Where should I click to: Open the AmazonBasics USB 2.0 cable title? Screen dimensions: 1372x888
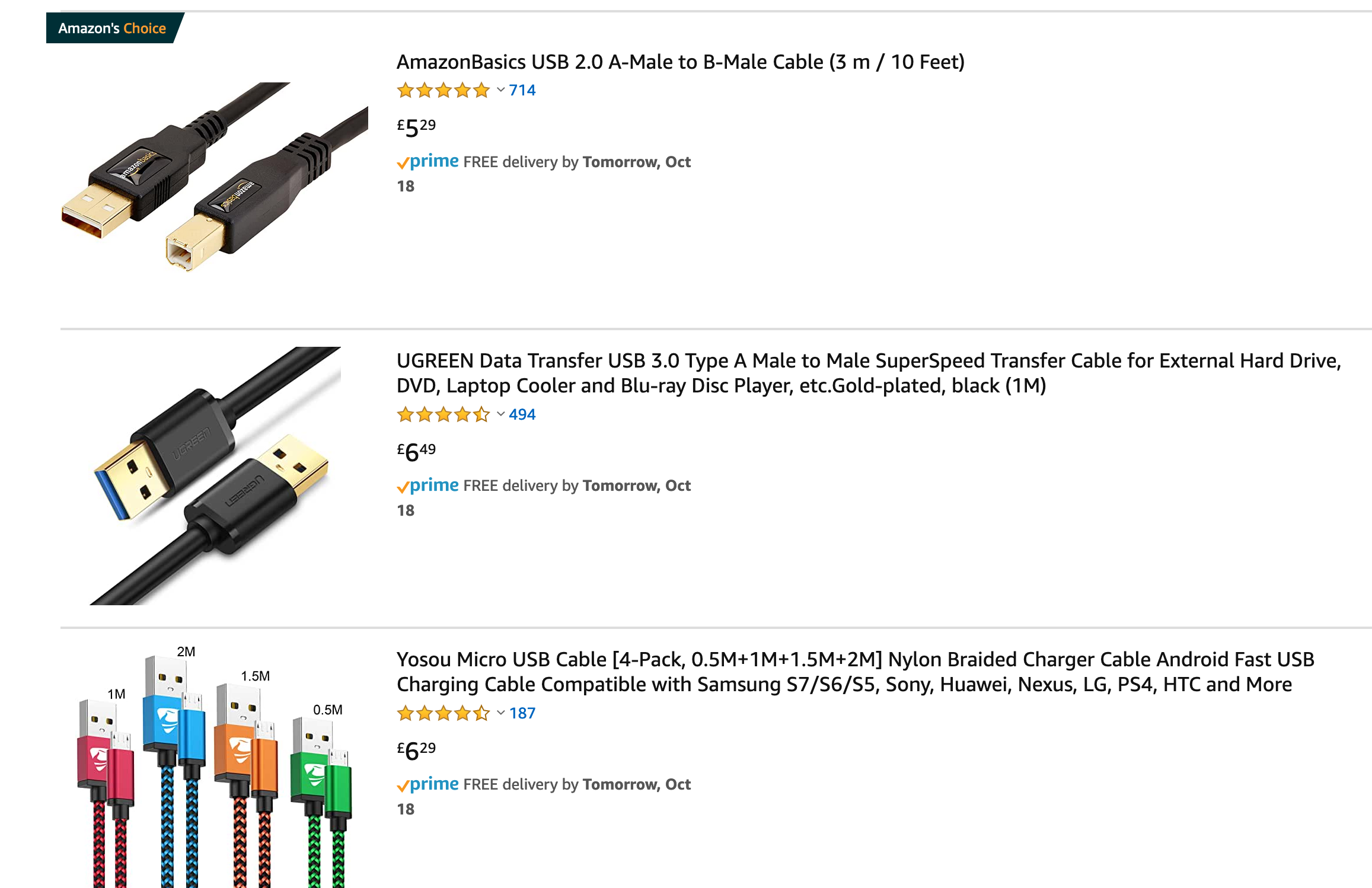click(680, 62)
